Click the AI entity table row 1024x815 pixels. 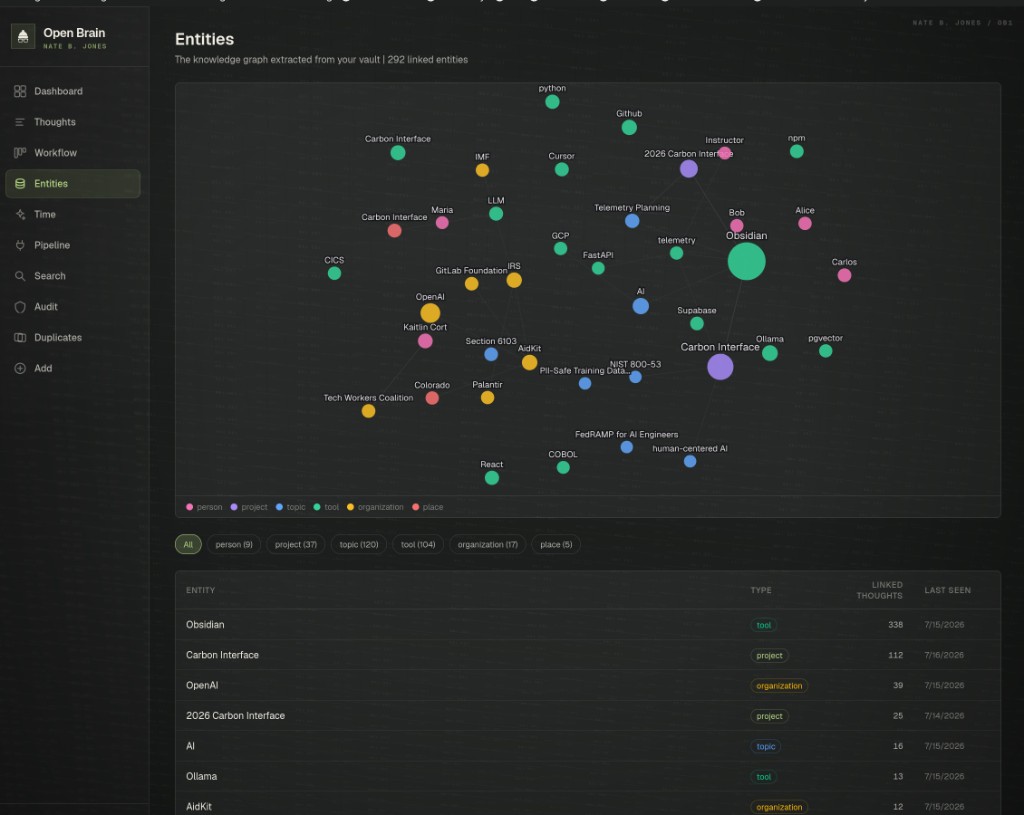[x=588, y=746]
